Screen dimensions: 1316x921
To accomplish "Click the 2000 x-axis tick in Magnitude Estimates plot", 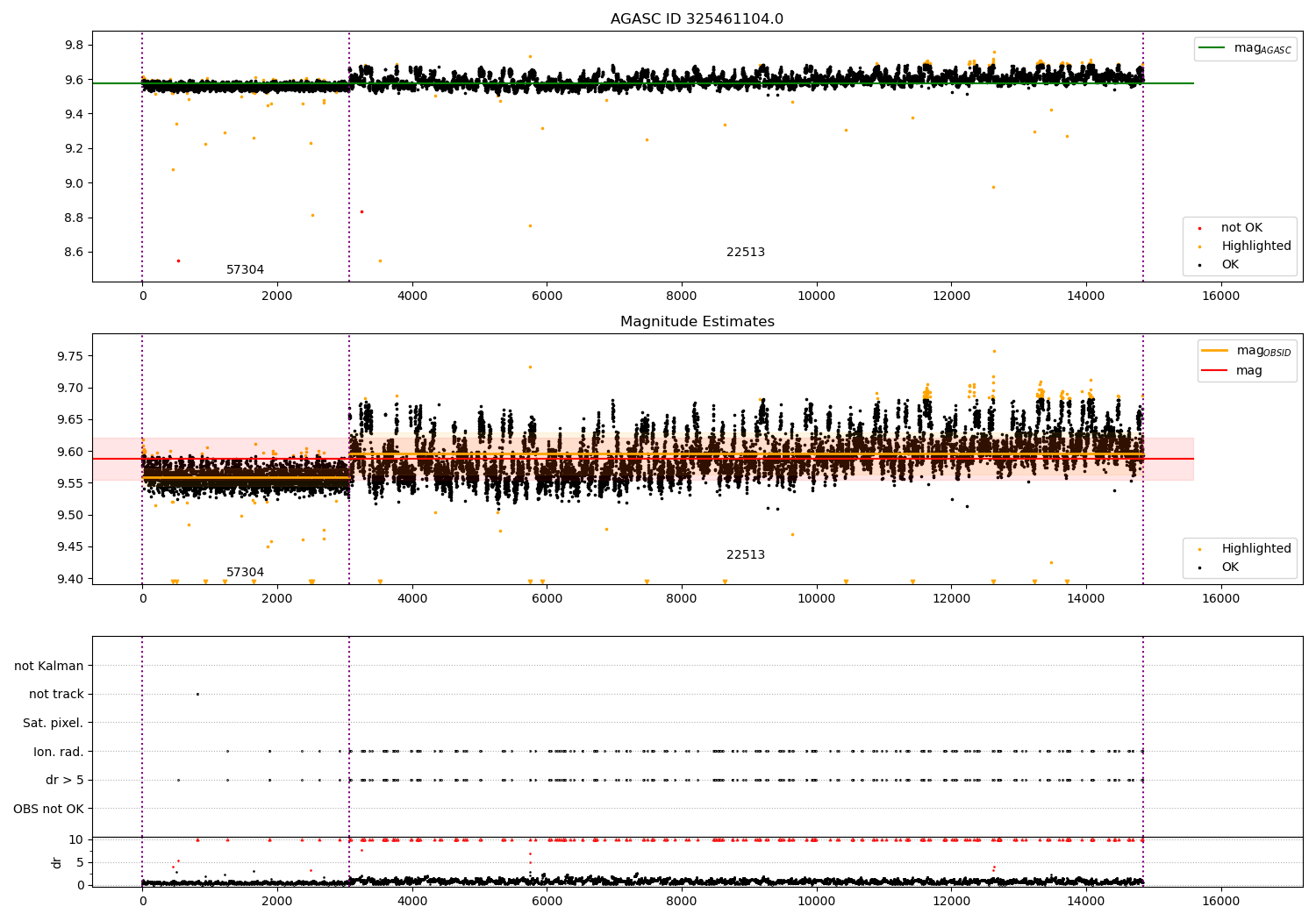I will coord(277,599).
